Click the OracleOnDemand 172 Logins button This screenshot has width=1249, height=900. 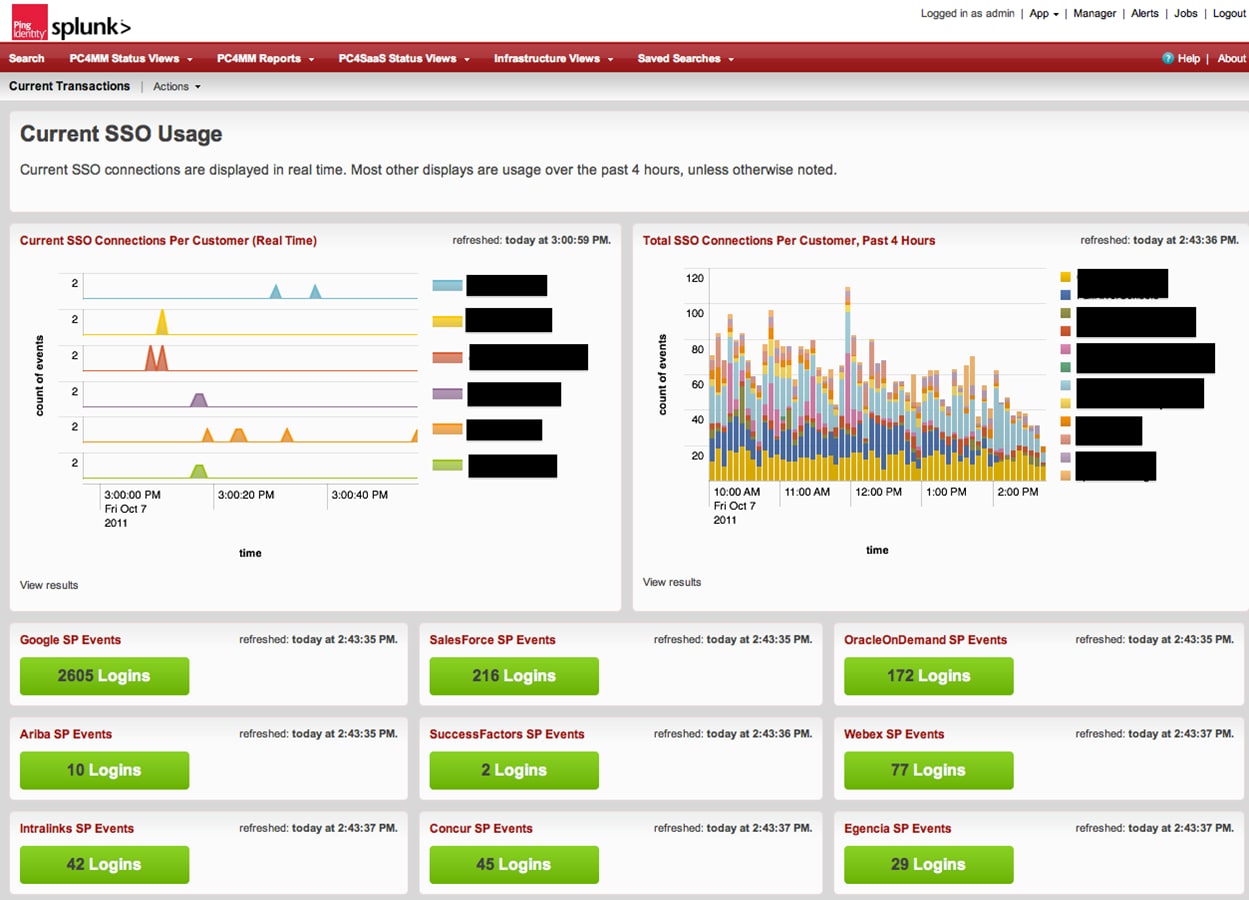point(928,676)
